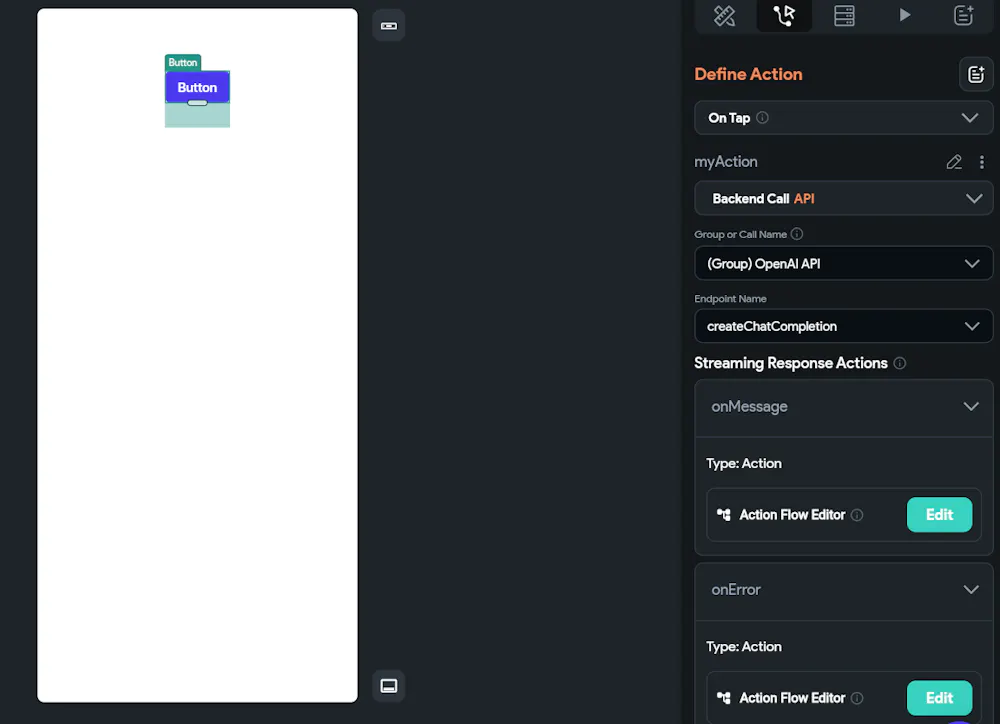The image size is (1000, 724).
Task: Switch to the Actions tab icon
Action: 784,15
